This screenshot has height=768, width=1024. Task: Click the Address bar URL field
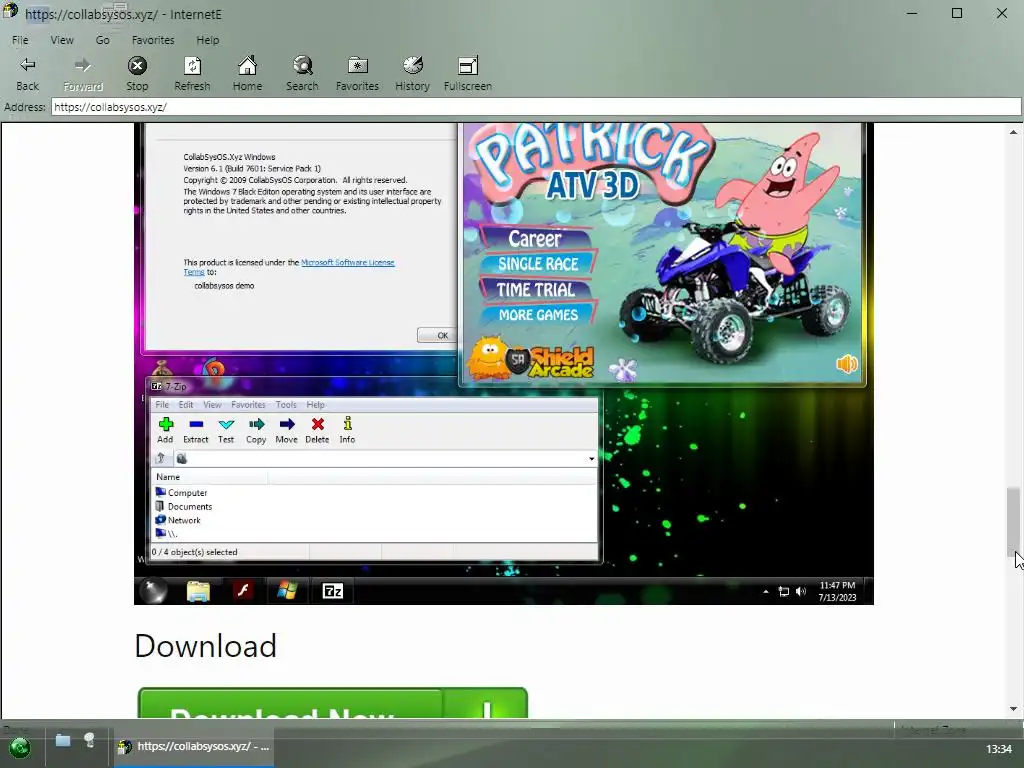(536, 106)
